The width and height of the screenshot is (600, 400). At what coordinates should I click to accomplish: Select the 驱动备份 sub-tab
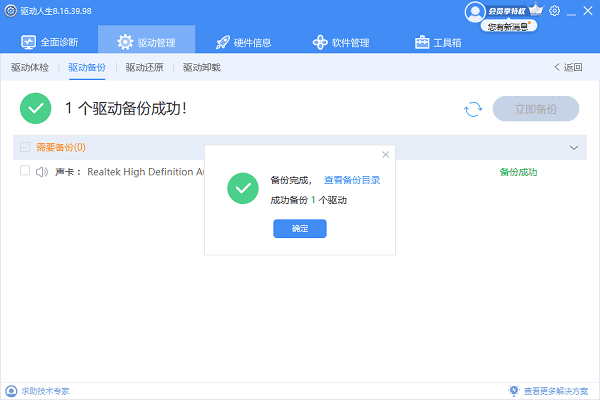(87, 68)
